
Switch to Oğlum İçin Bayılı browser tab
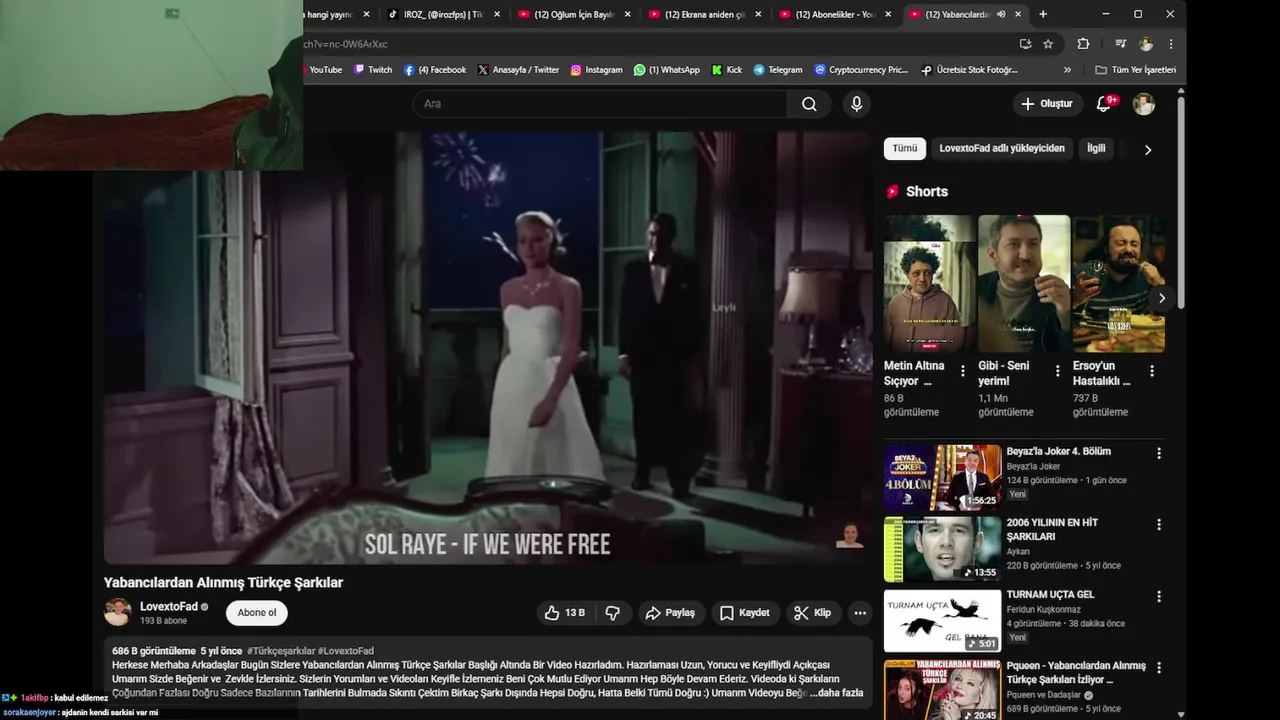576,14
